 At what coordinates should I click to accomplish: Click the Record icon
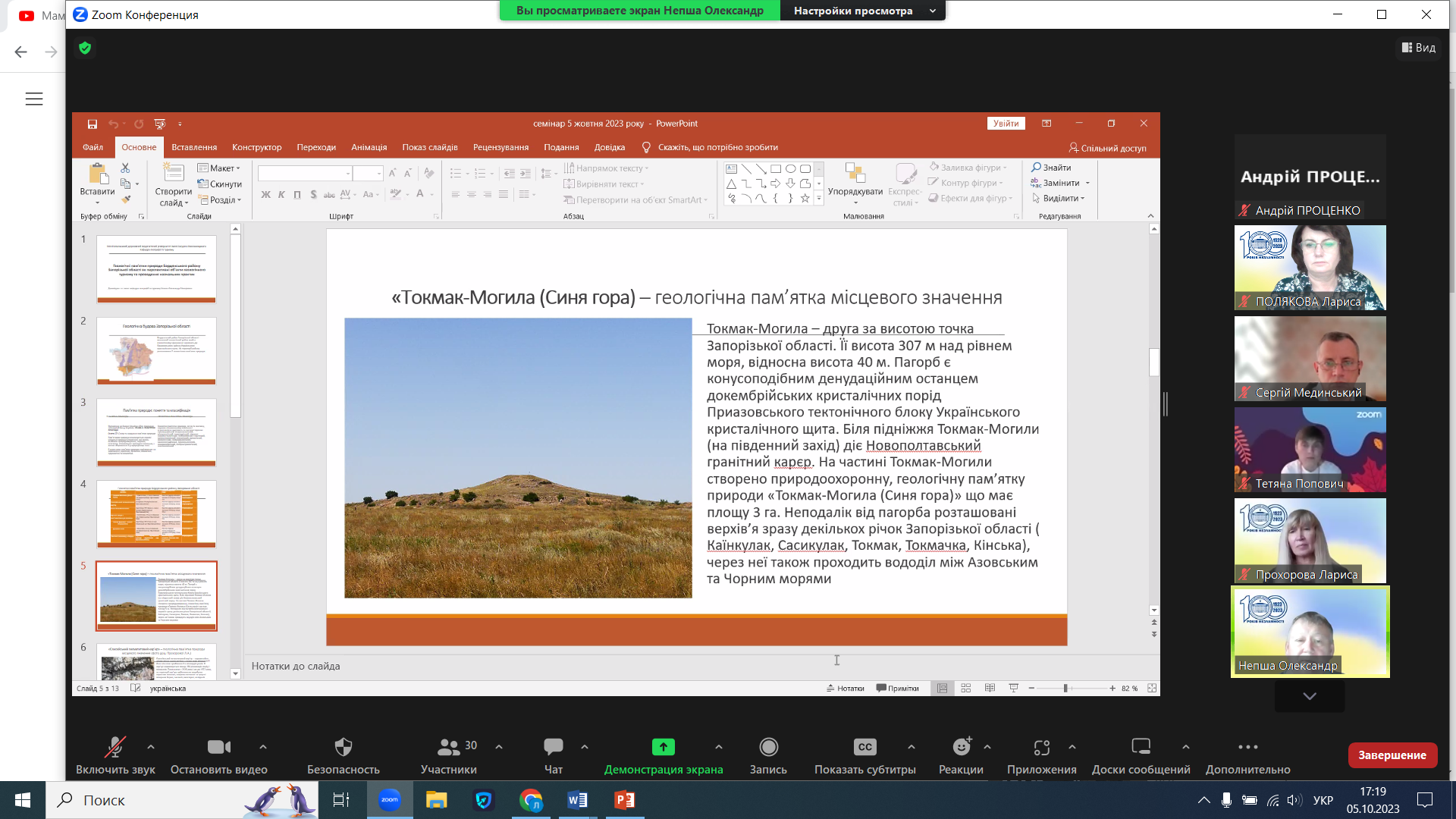pyautogui.click(x=768, y=747)
